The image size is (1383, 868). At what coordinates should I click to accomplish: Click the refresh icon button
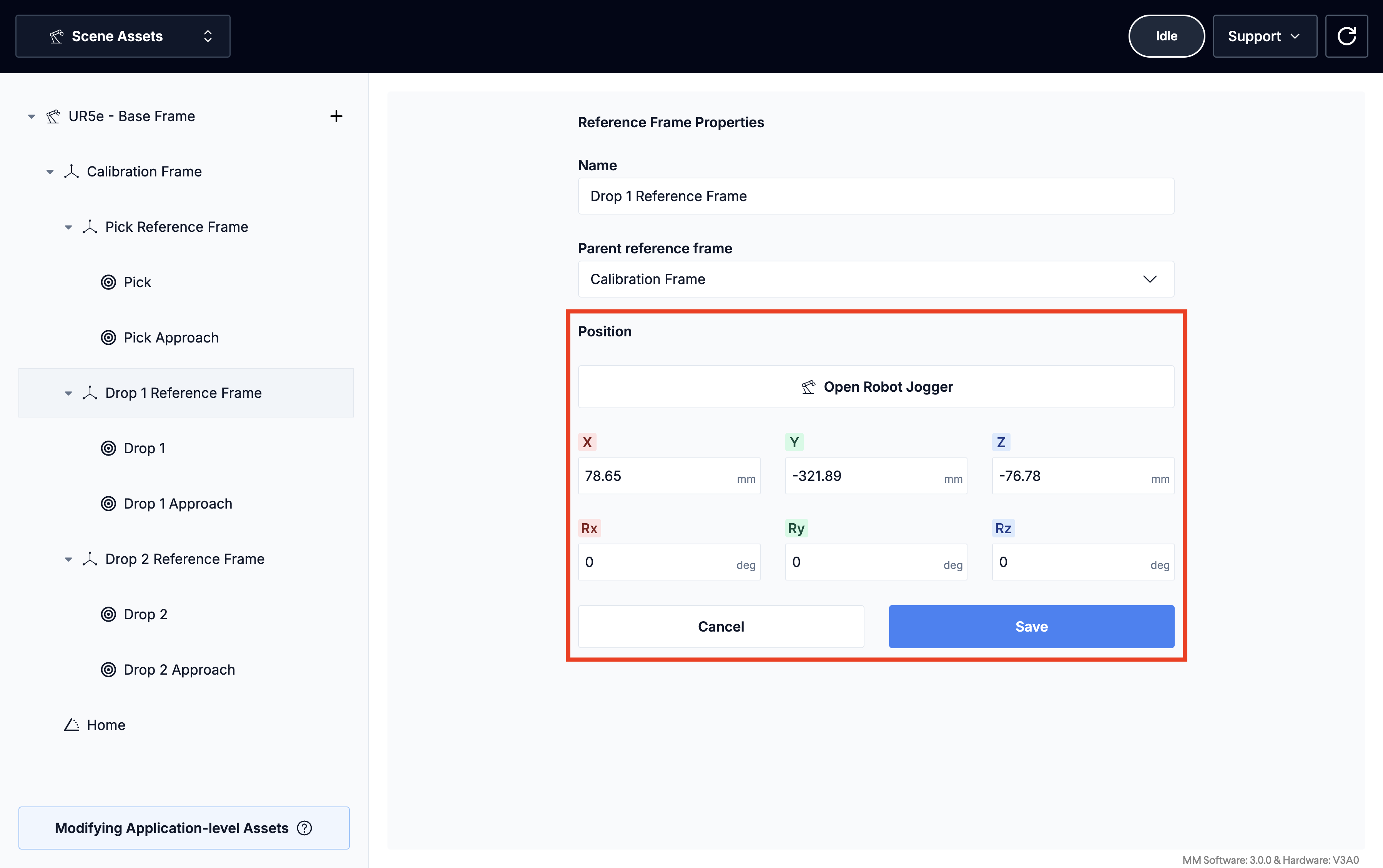[1346, 36]
